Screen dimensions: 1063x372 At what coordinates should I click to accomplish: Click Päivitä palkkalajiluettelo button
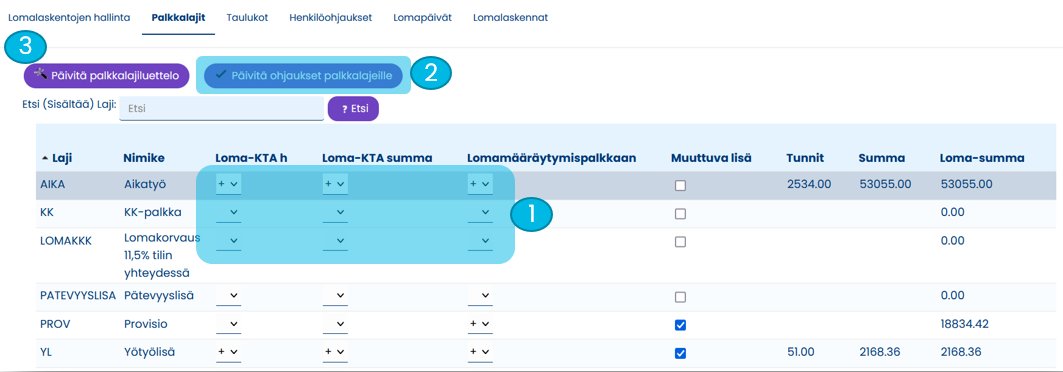tap(106, 76)
